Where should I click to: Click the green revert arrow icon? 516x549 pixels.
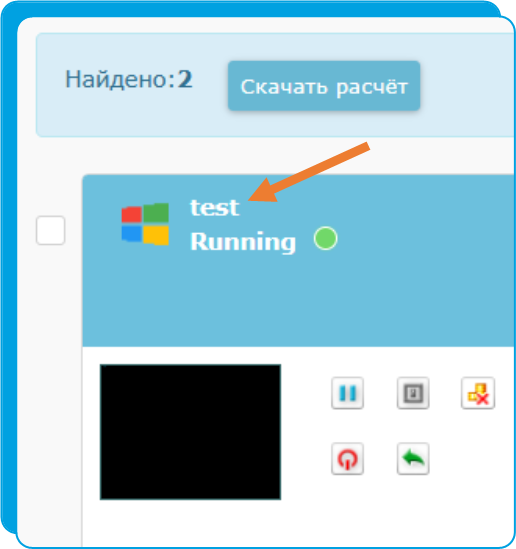[413, 458]
